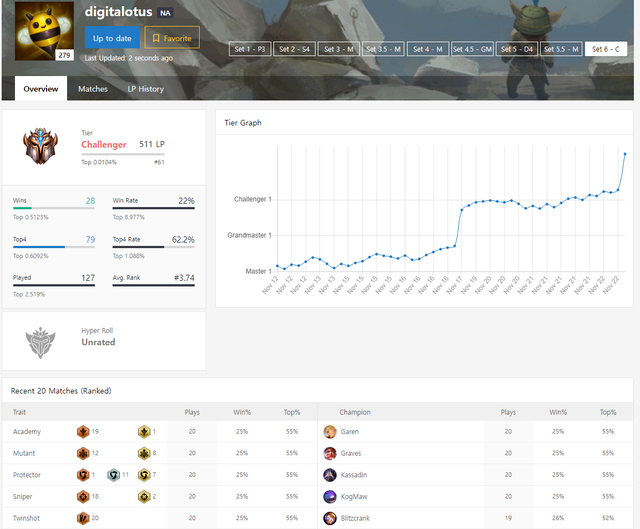Click Mutant bronze trait icon with 12
640x529 pixels.
click(83, 453)
